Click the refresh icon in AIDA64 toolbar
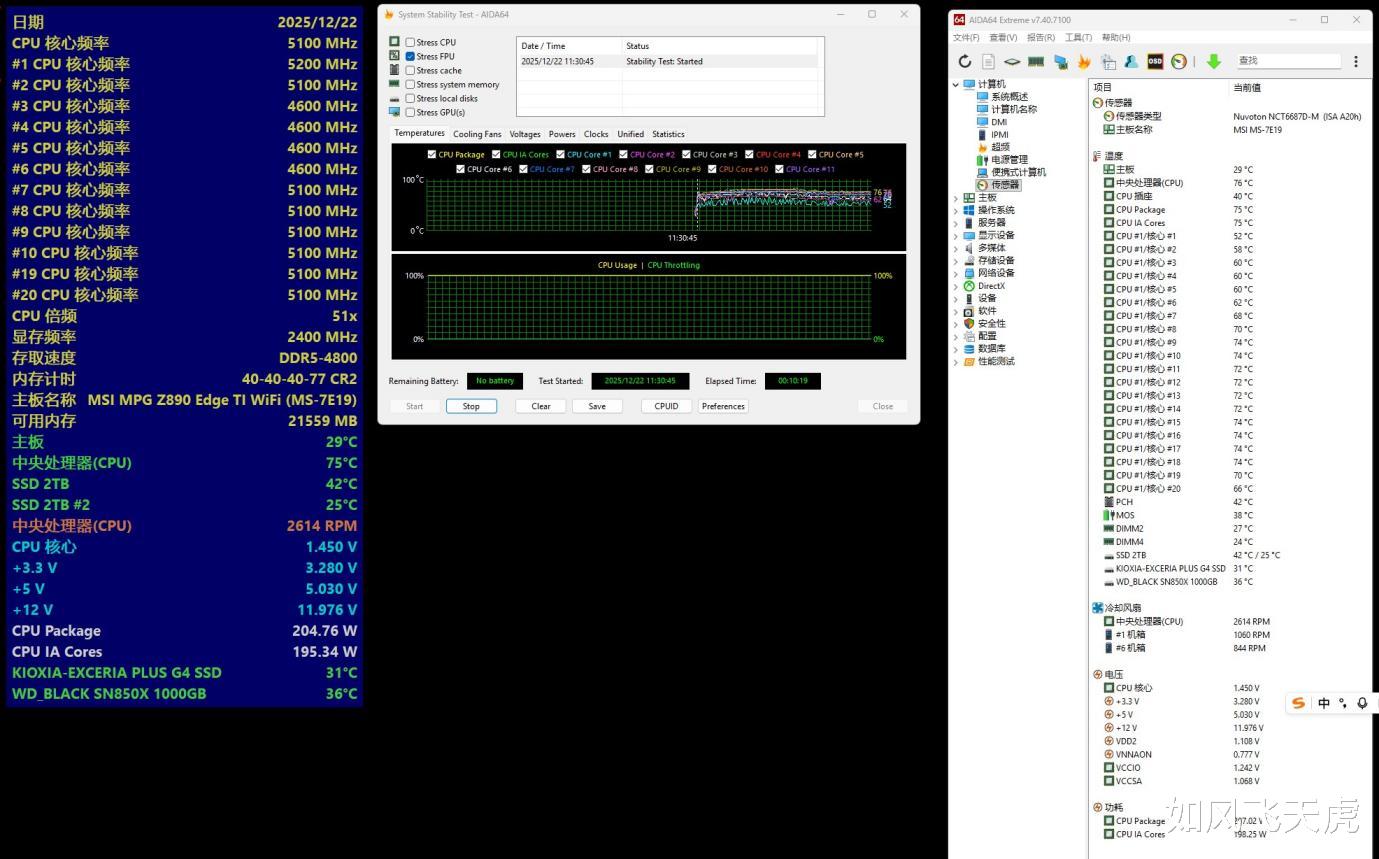Viewport: 1379px width, 859px height. click(x=965, y=61)
